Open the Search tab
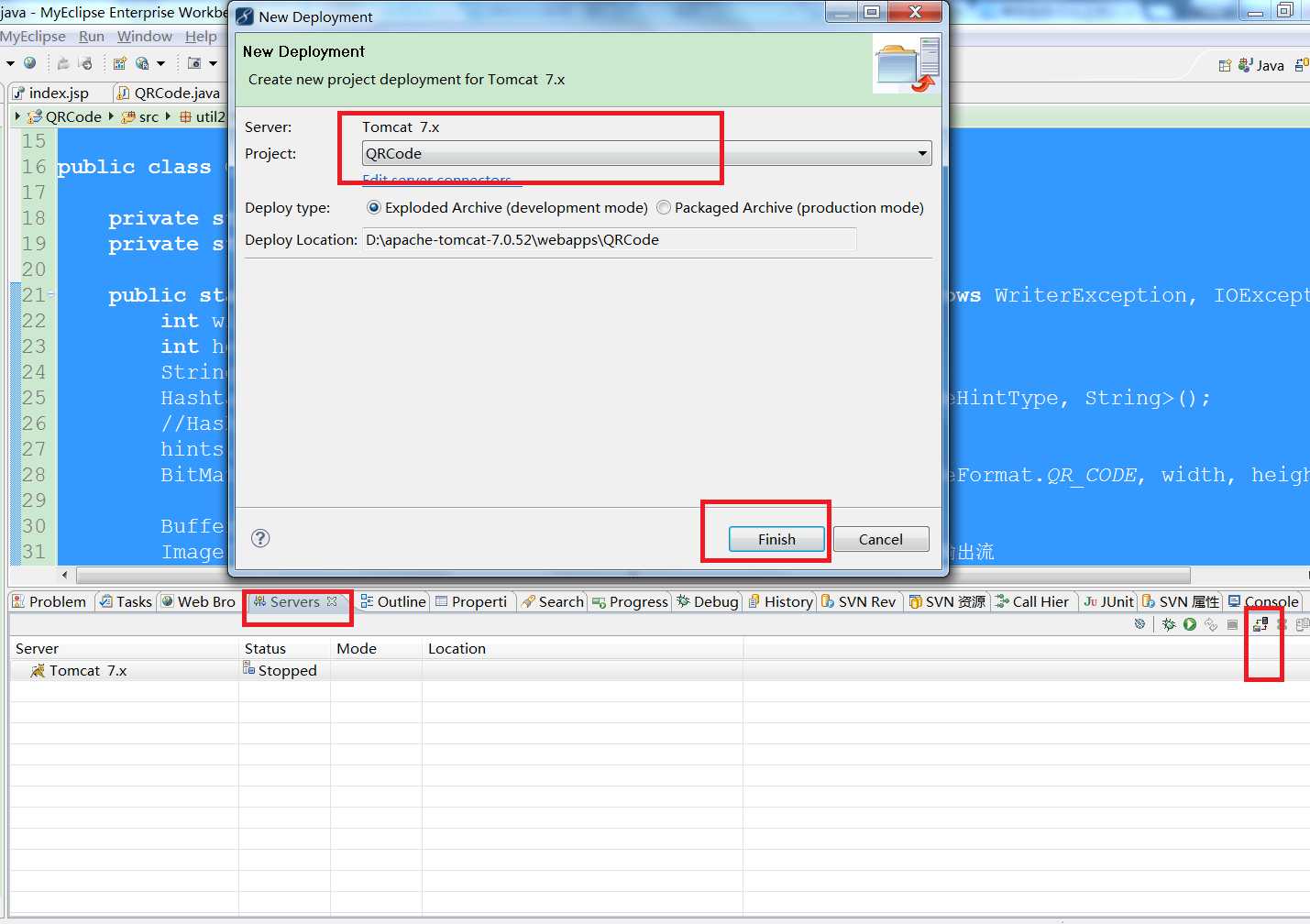Viewport: 1310px width, 924px height. pos(553,601)
